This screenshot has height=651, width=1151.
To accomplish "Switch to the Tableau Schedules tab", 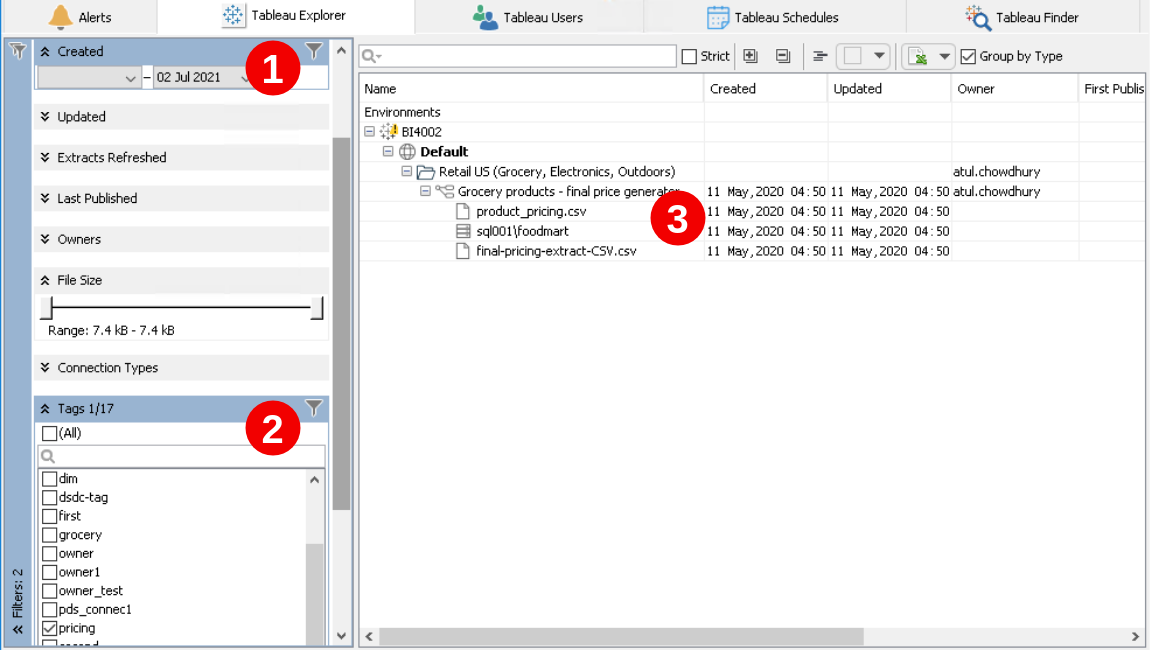I will [772, 17].
